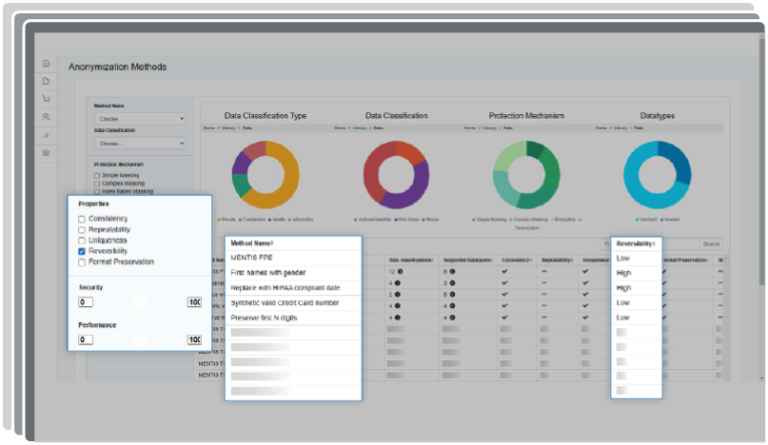Open the settings gear sidebar icon
This screenshot has width=768, height=445.
click(x=46, y=152)
